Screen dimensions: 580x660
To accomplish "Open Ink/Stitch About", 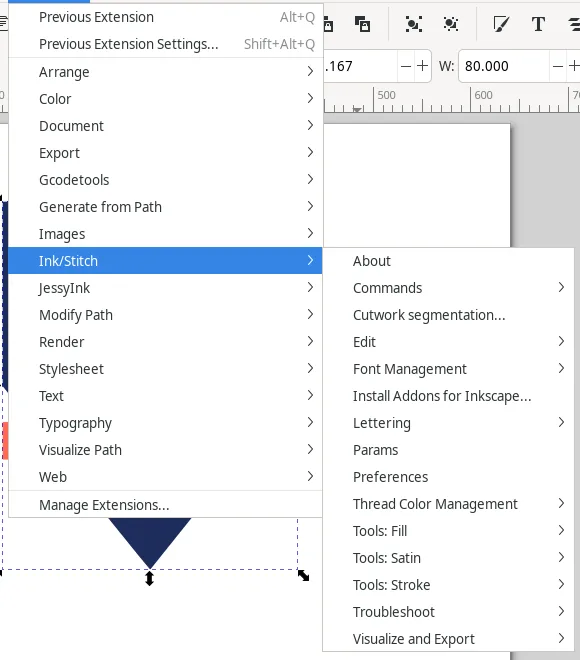I will tap(448, 261).
